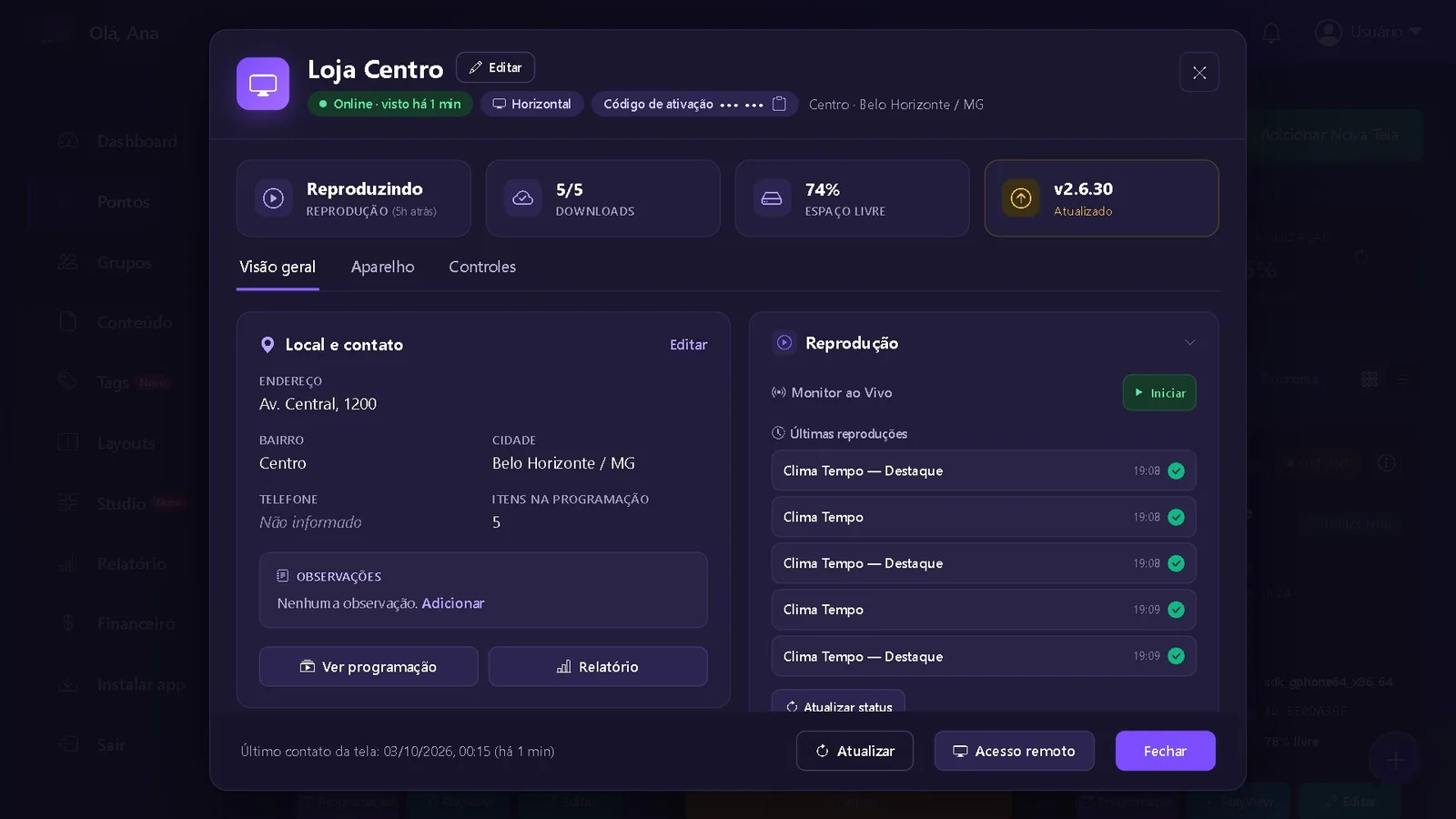This screenshot has width=1456, height=819.
Task: Click the Horizontal orientation badge
Action: click(532, 104)
